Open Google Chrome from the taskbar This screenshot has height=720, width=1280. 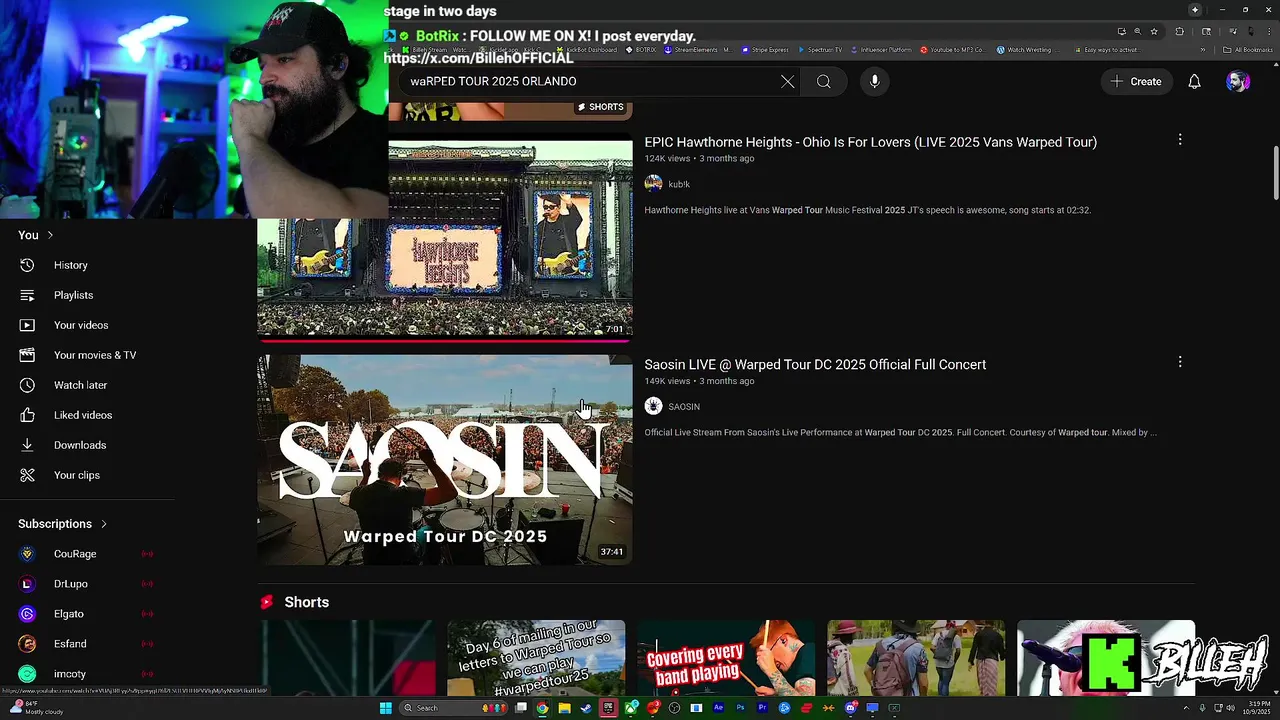(542, 708)
